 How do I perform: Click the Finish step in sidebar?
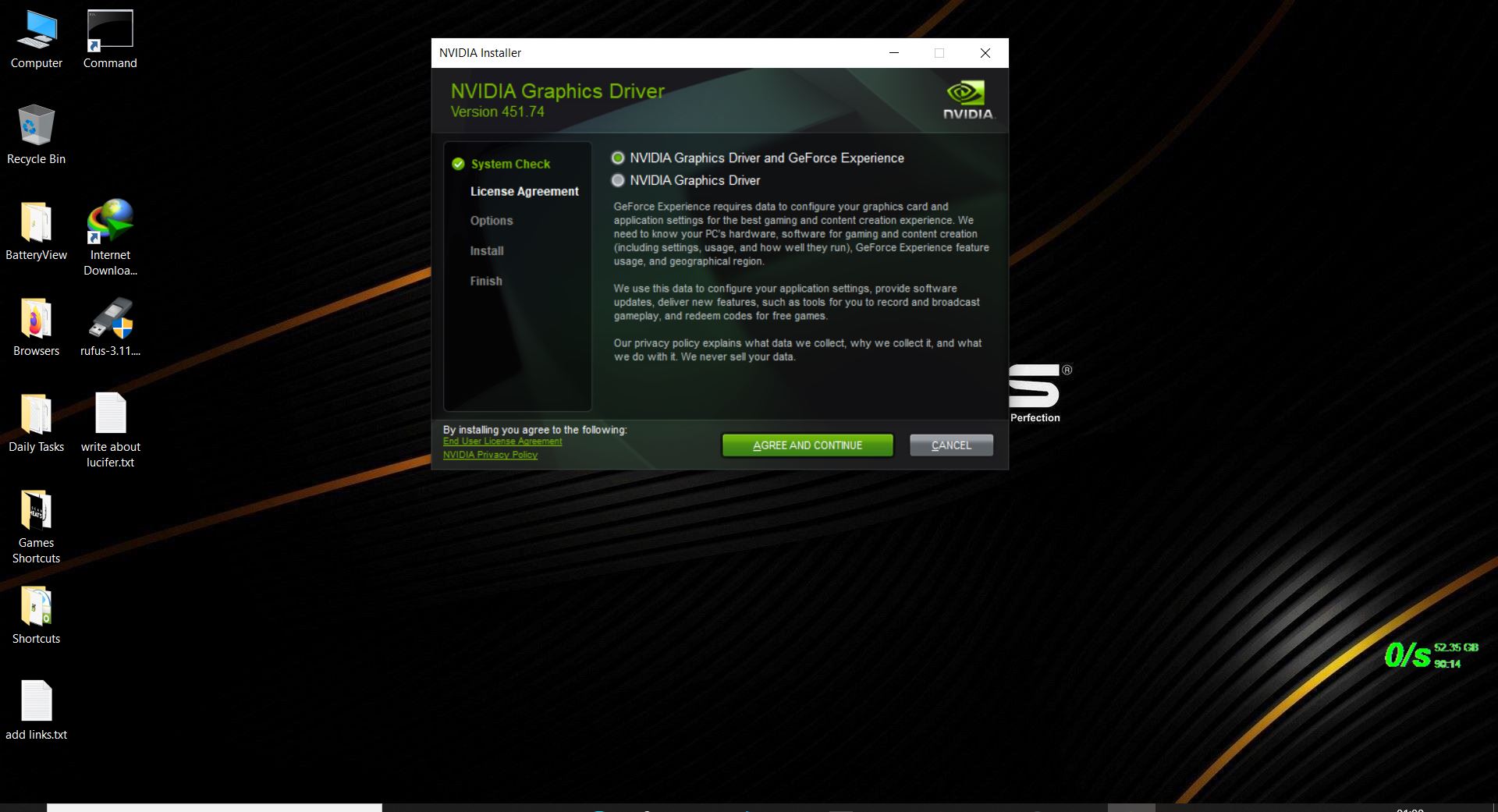[486, 281]
